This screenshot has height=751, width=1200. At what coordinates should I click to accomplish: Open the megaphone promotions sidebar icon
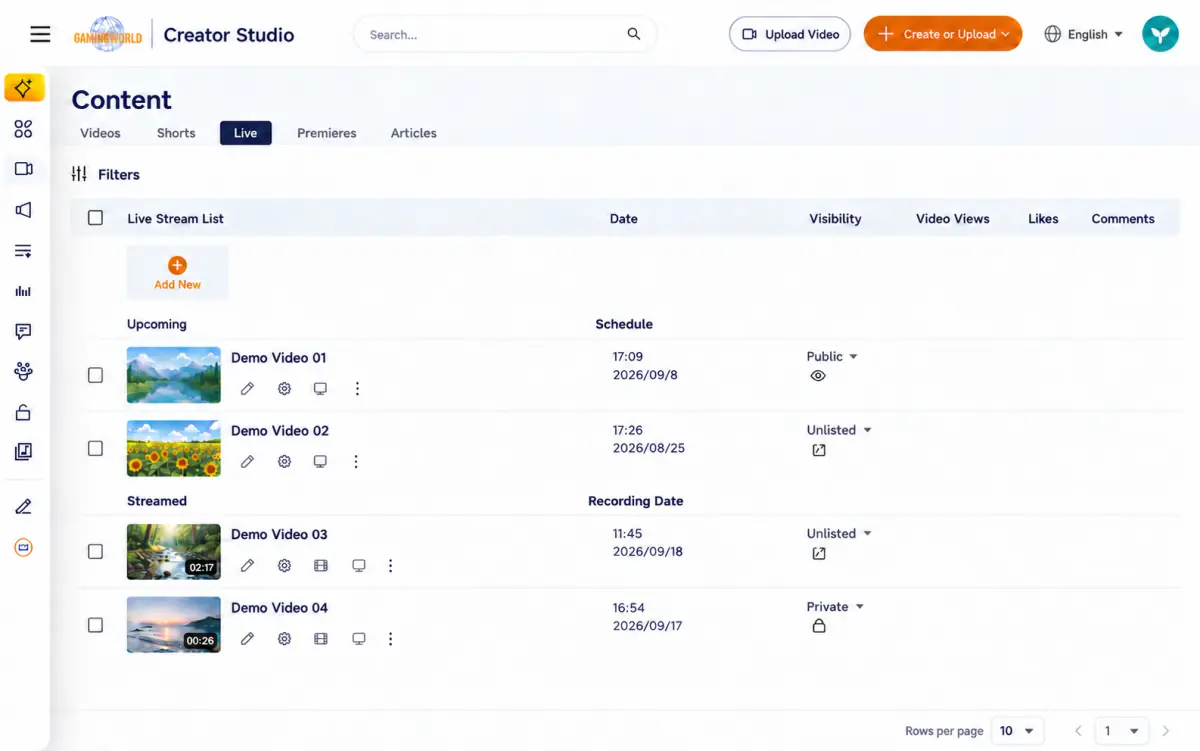[24, 210]
